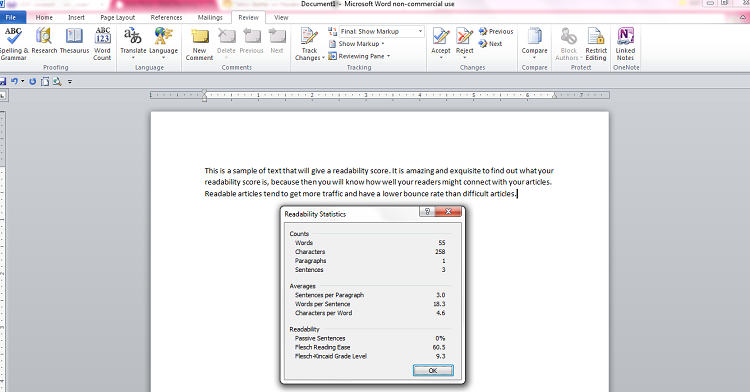
Task: Insert a New Comment
Action: [x=199, y=44]
